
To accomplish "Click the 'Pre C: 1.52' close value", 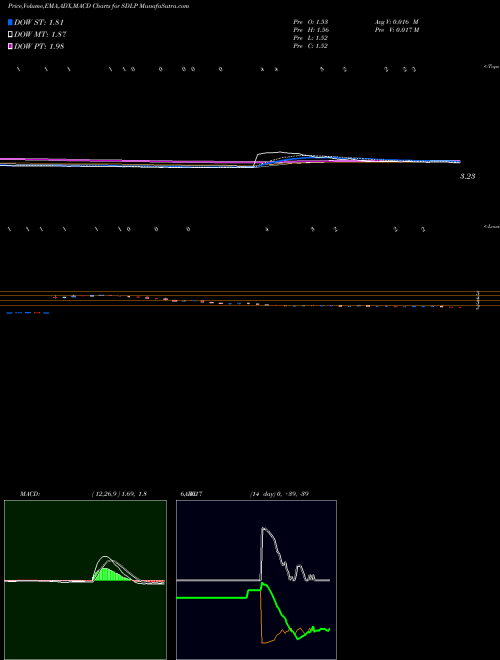I will point(311,46).
